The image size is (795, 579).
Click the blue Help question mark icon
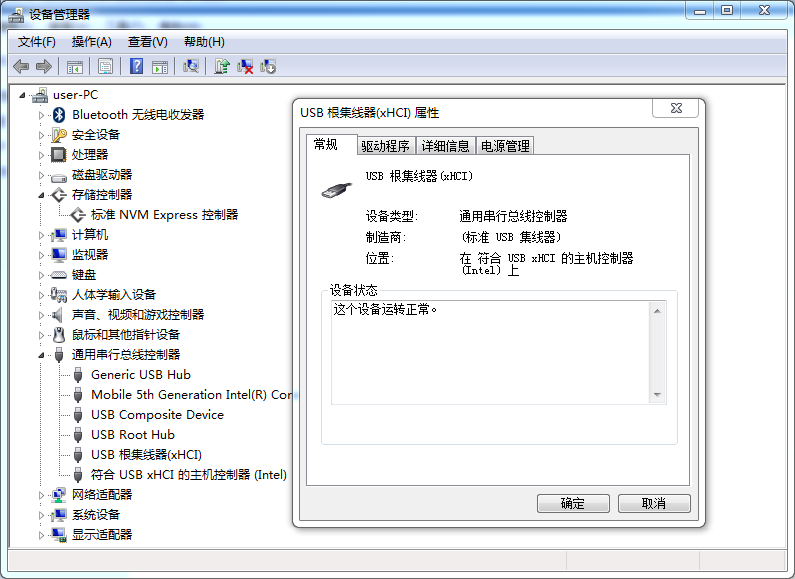(x=136, y=66)
